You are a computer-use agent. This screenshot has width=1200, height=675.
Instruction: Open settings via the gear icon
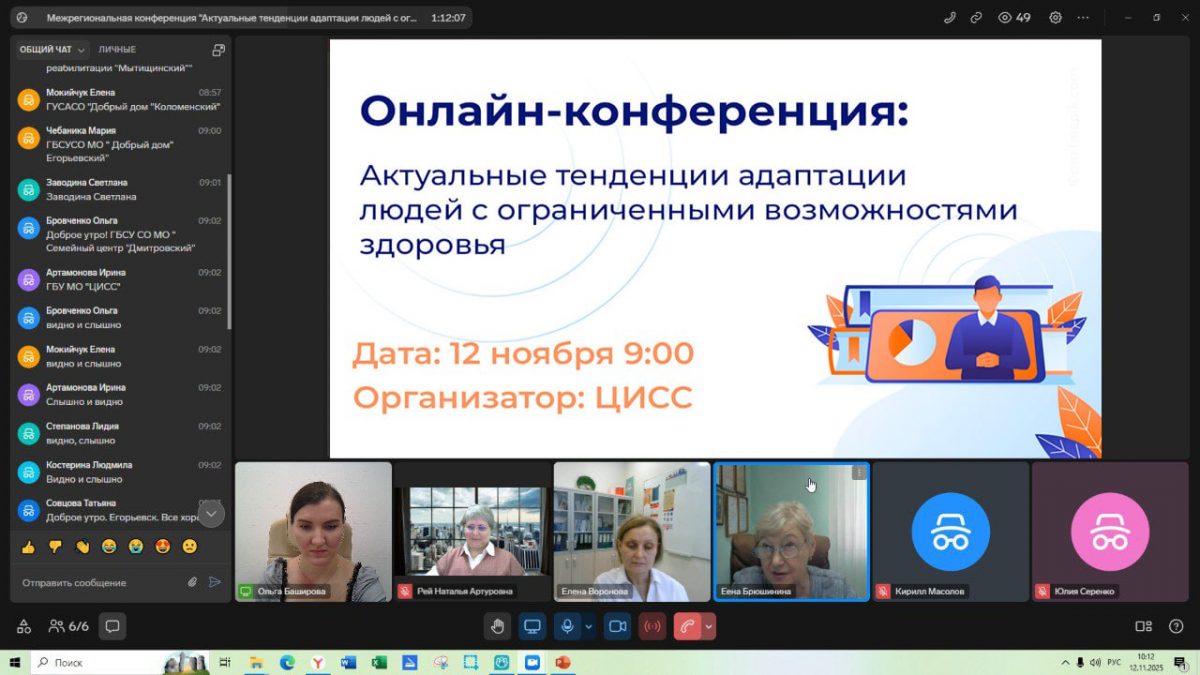[1055, 18]
